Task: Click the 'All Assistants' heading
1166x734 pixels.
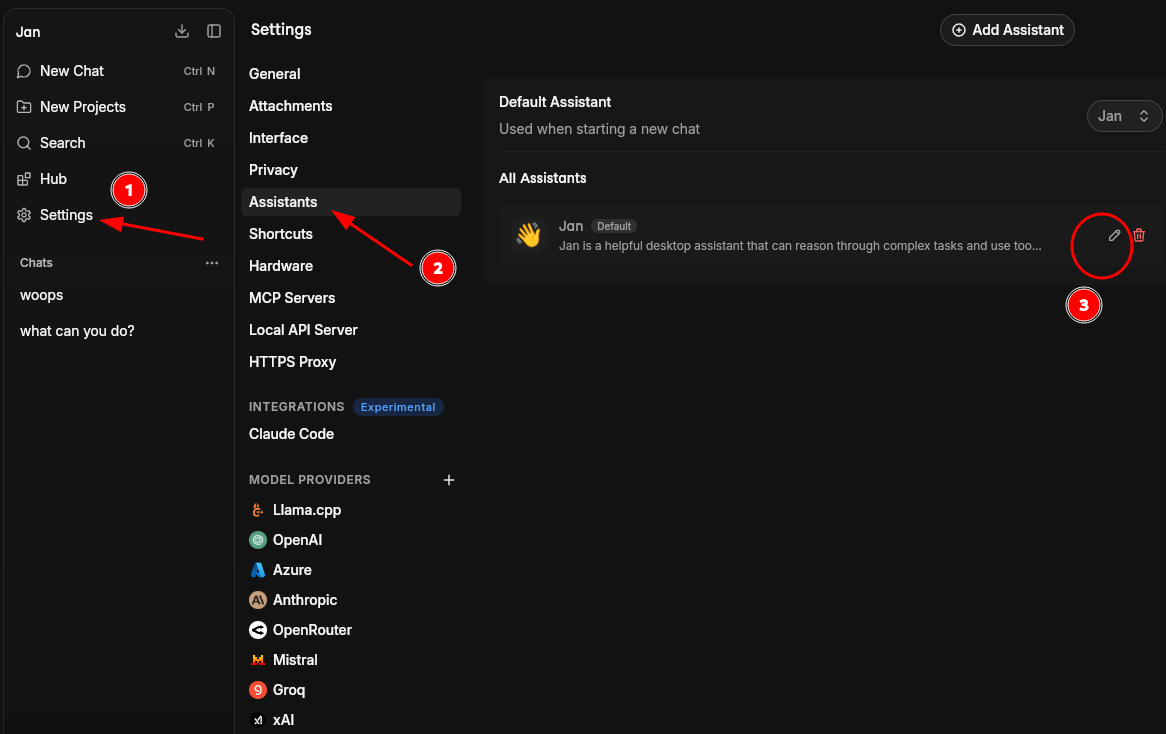Action: 542,178
